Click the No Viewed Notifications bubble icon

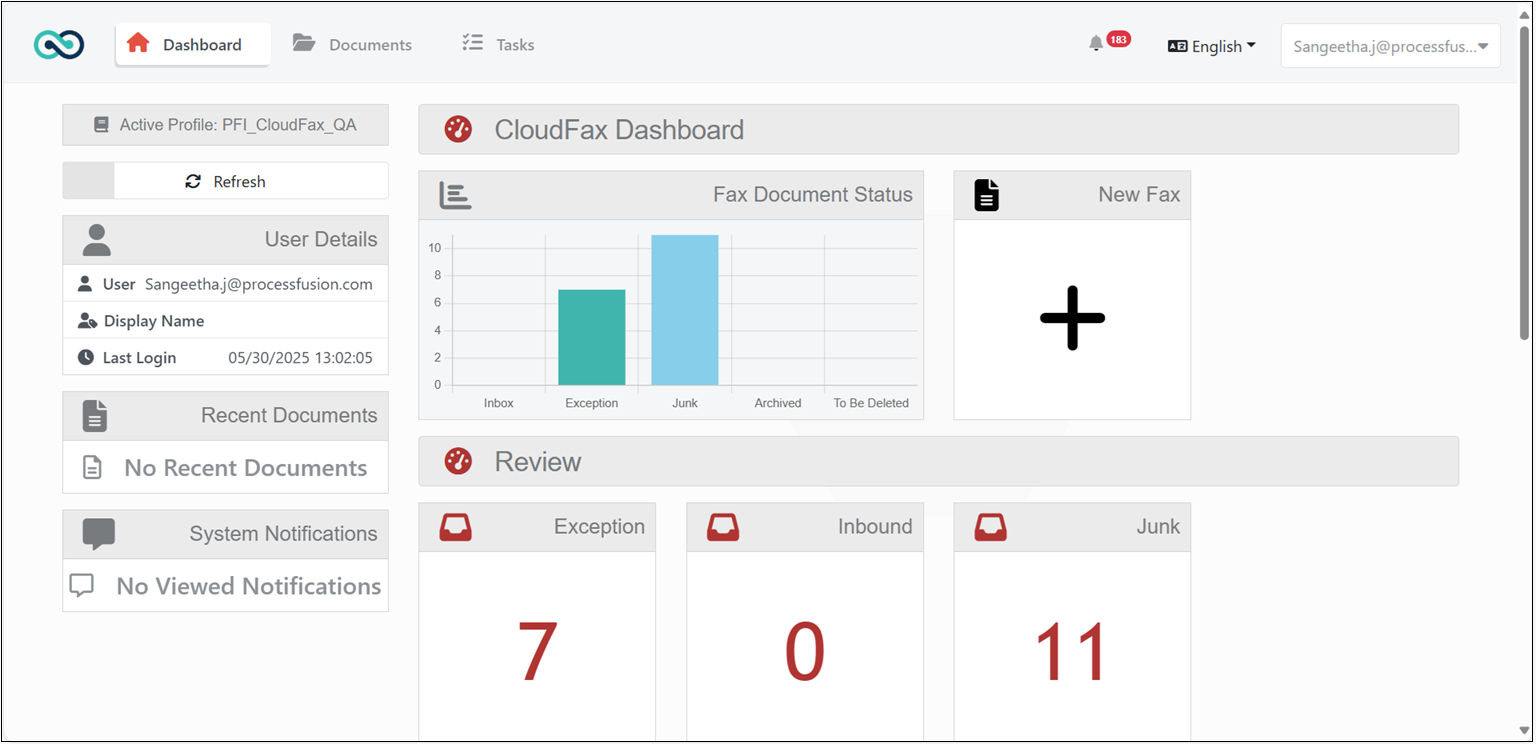pos(82,585)
